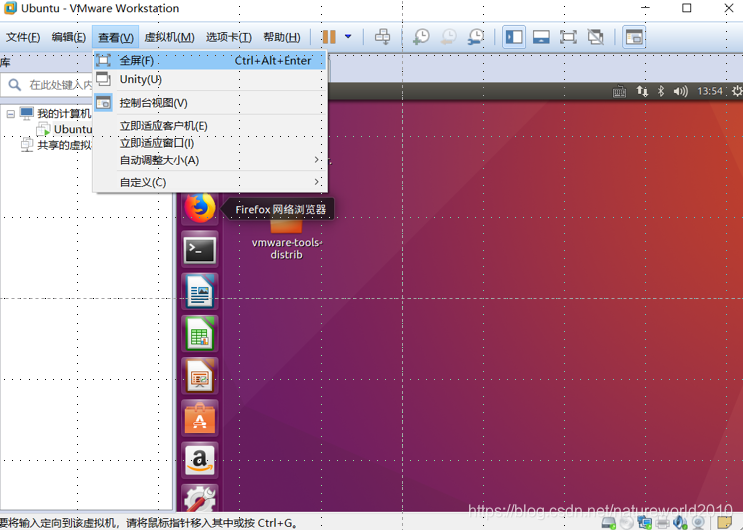Image resolution: width=743 pixels, height=530 pixels.
Task: Open the volume indicator in Ubuntu panel
Action: pos(680,91)
